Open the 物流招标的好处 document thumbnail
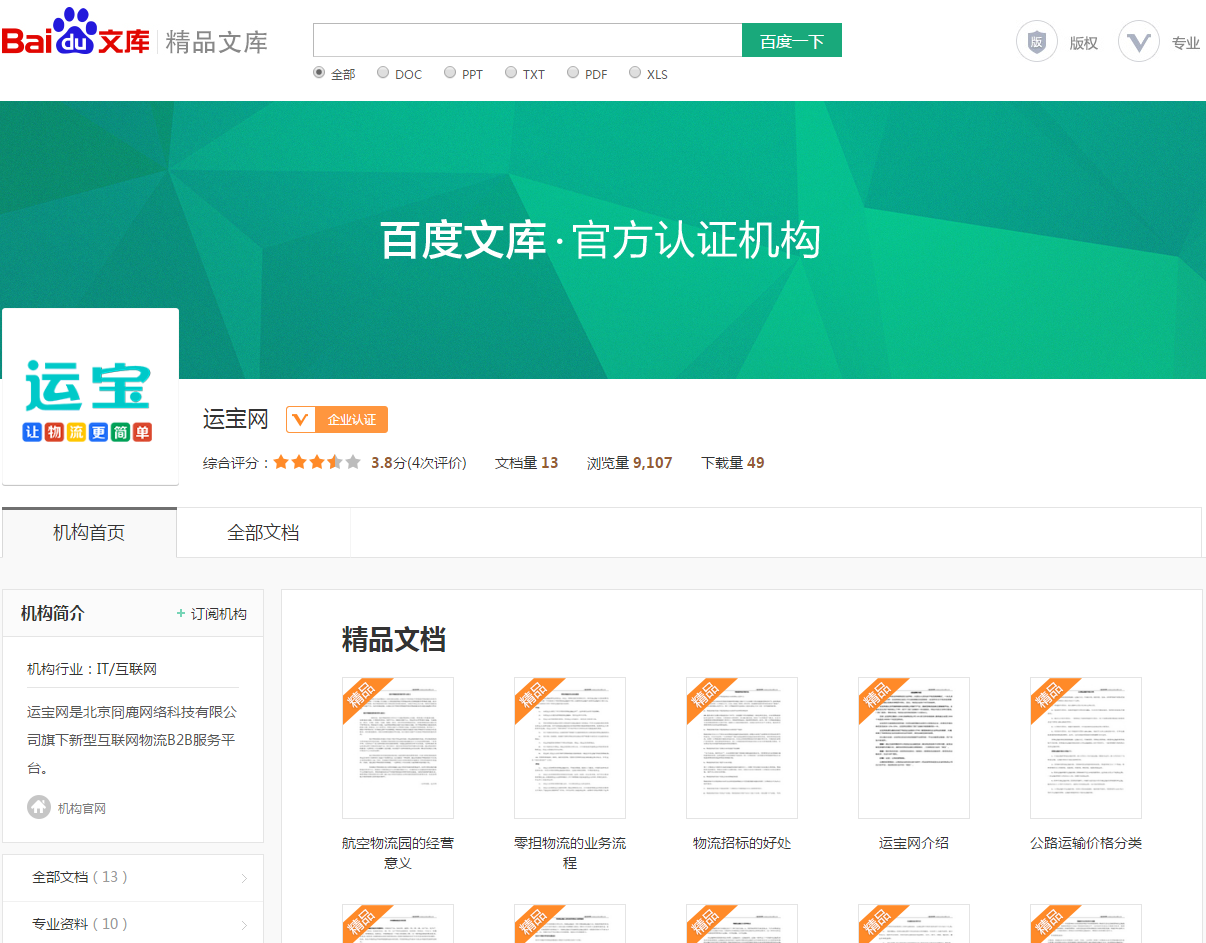1206x943 pixels. 742,748
